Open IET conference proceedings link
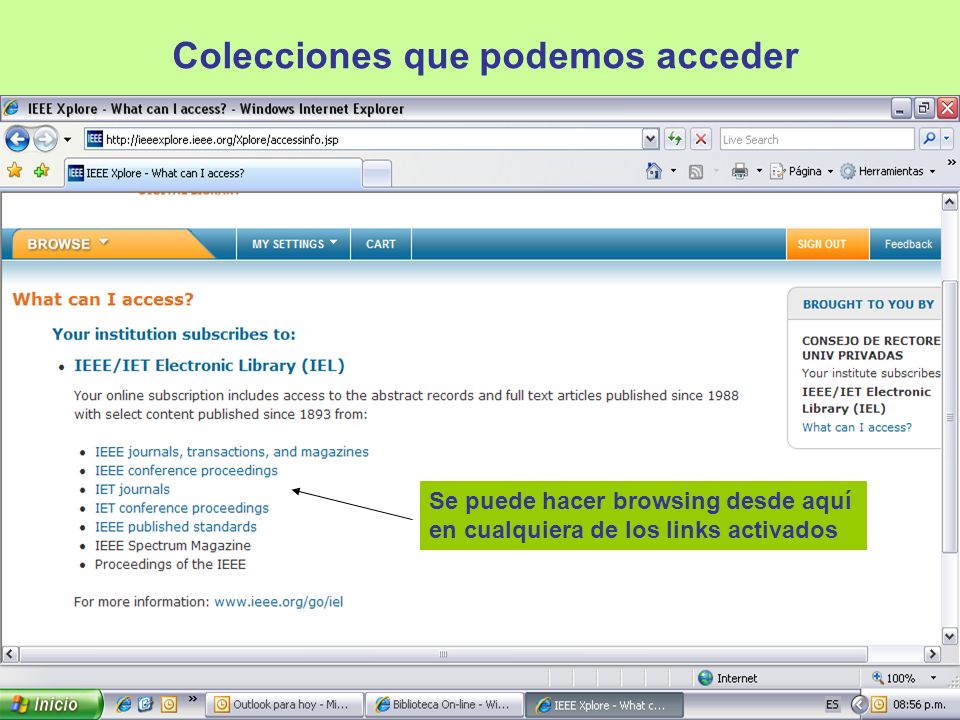Image resolution: width=960 pixels, height=720 pixels. tap(182, 508)
